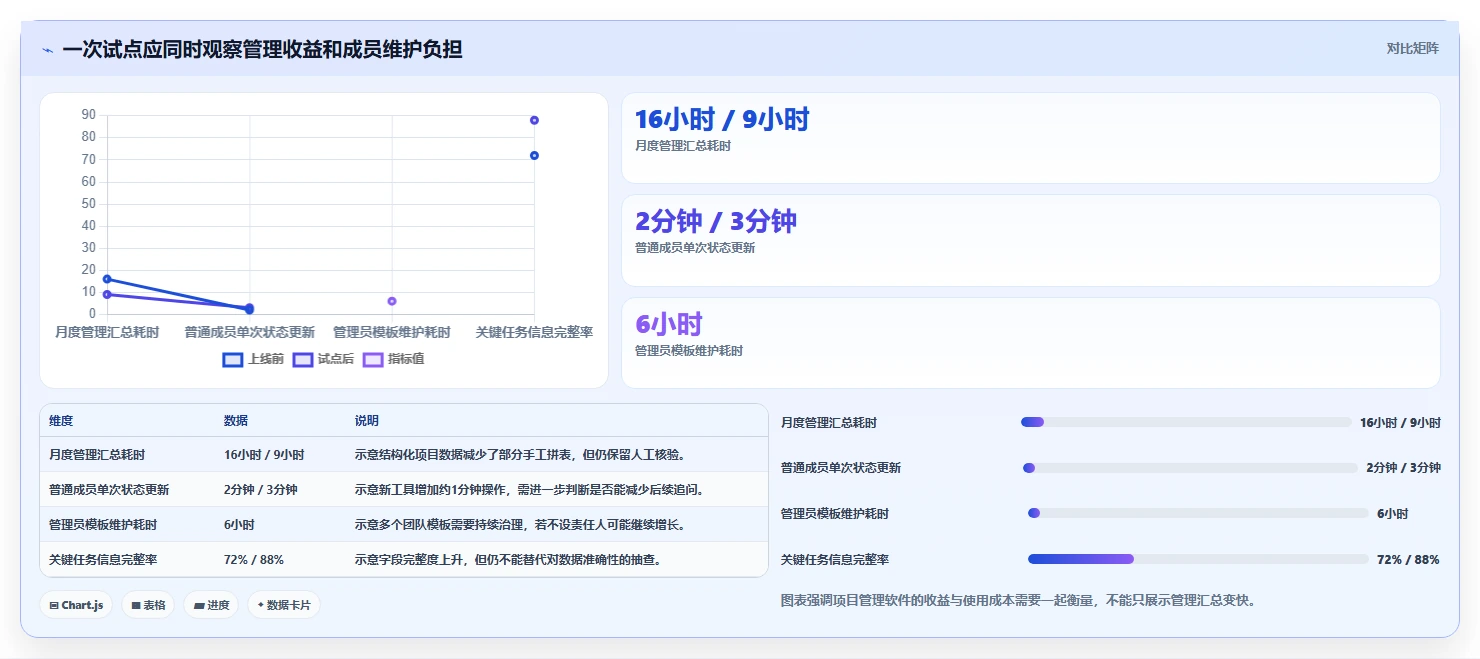
Task: Click the 72% / 88% value beside the progress bar
Action: tap(1408, 560)
